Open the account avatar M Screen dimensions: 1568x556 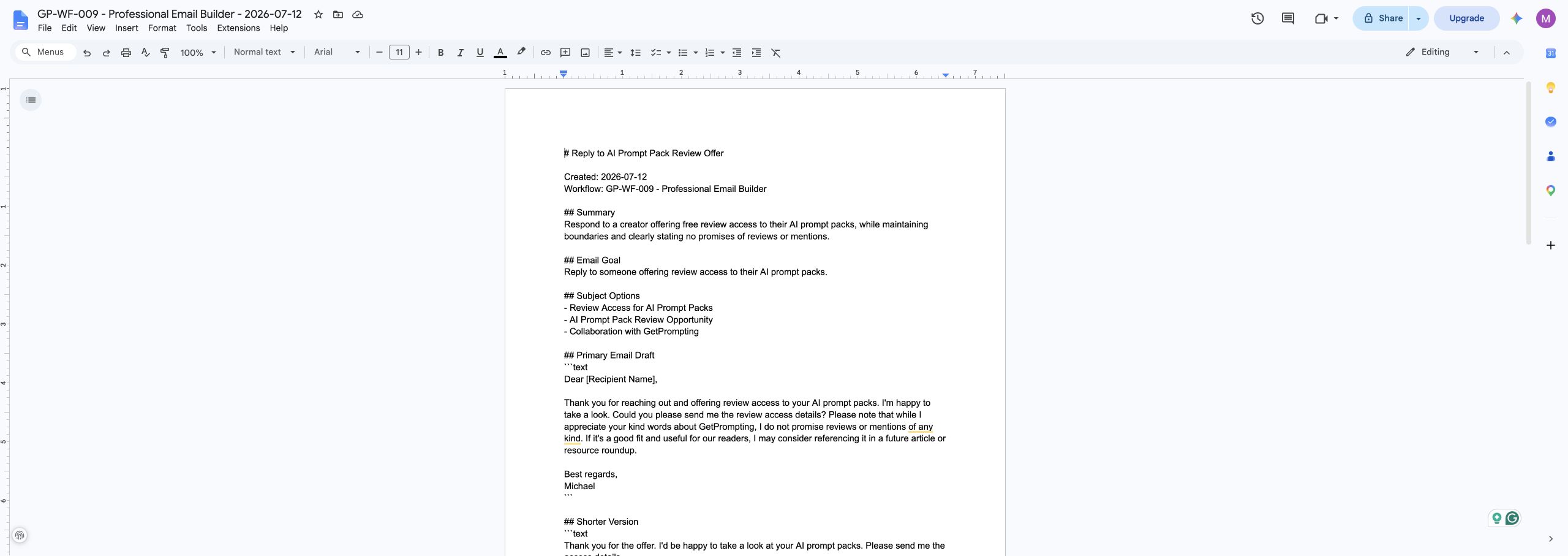click(1546, 18)
